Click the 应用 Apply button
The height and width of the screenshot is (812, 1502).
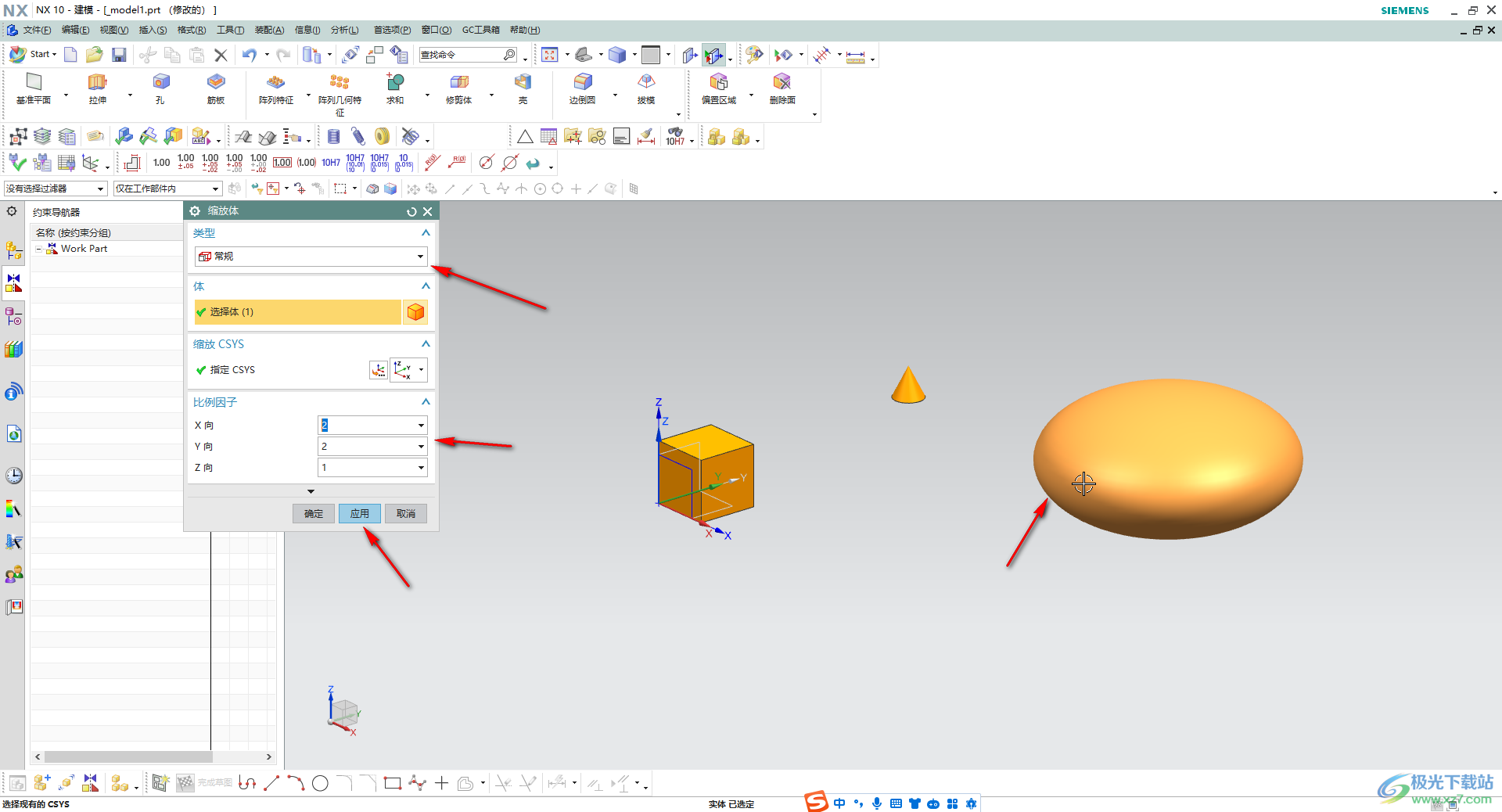[360, 514]
